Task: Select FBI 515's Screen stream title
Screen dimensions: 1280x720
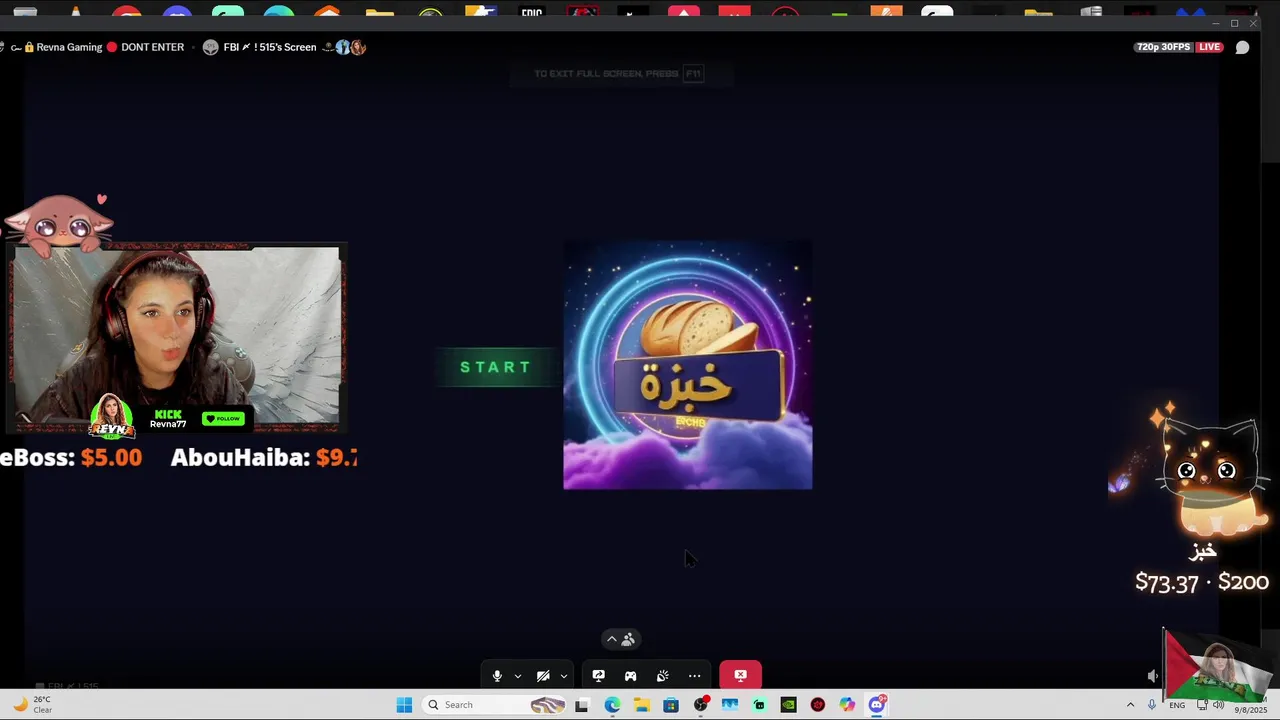Action: pos(270,47)
